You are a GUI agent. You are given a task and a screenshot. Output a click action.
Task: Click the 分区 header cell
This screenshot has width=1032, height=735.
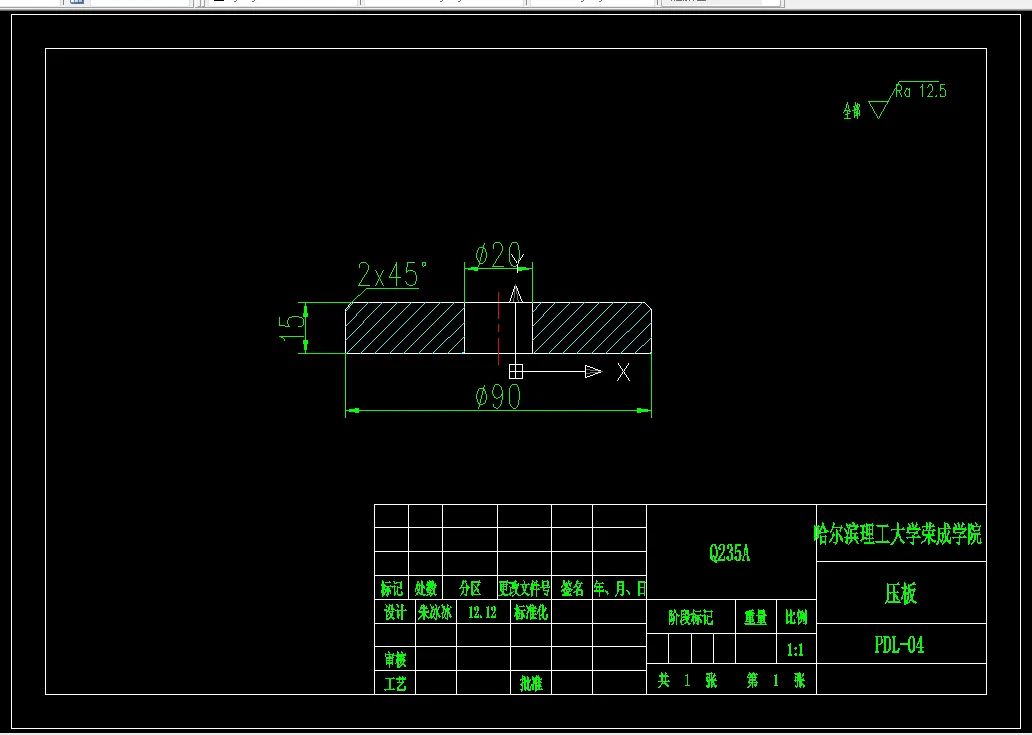(x=470, y=588)
